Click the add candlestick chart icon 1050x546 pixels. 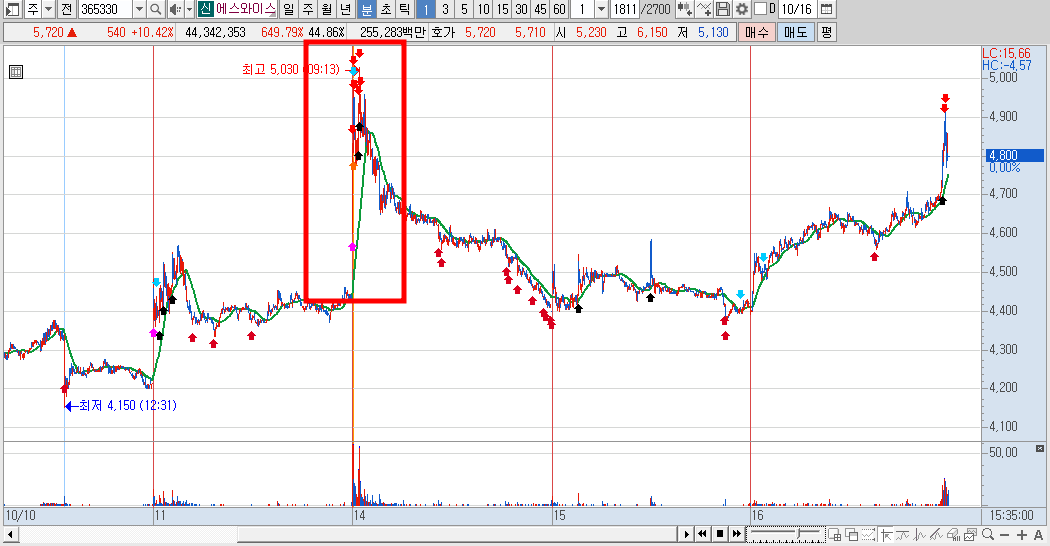click(x=684, y=9)
